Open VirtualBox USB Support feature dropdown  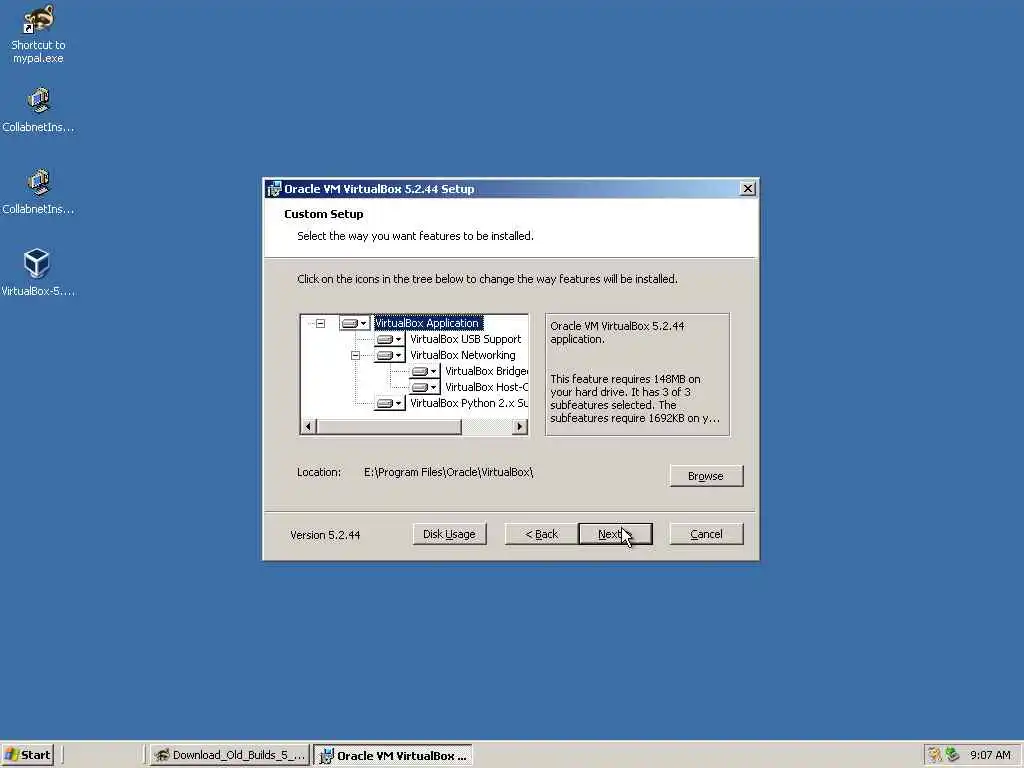coord(390,340)
